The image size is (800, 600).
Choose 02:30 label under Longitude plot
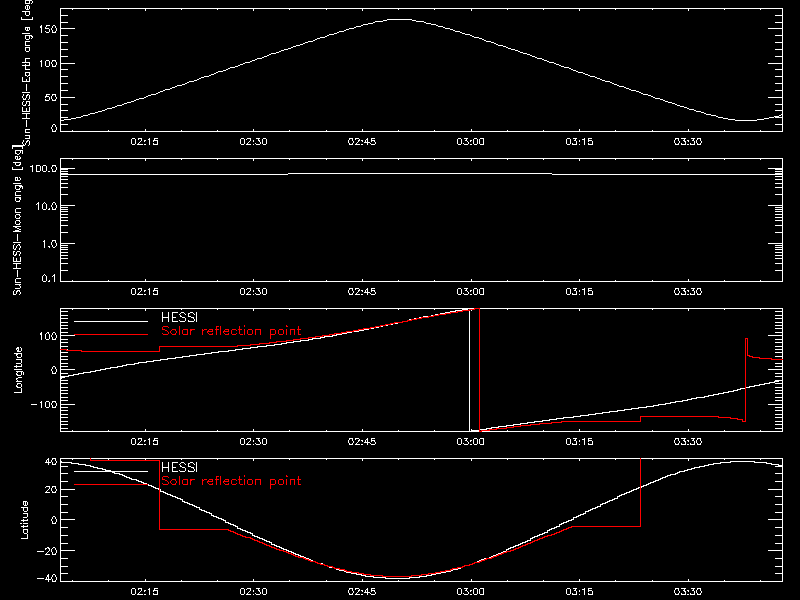(253, 441)
